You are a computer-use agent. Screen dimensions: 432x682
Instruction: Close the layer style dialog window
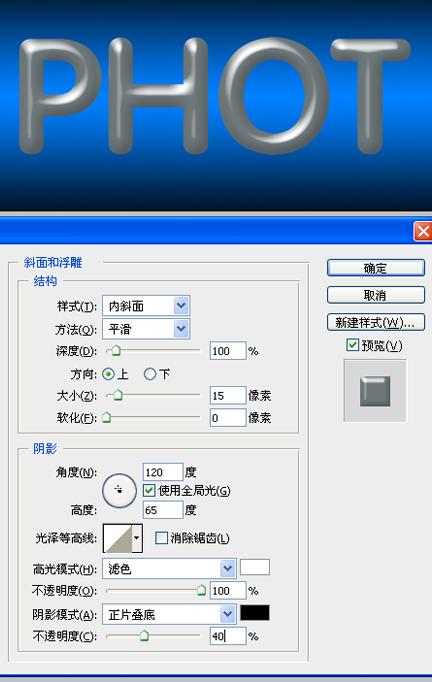(423, 231)
